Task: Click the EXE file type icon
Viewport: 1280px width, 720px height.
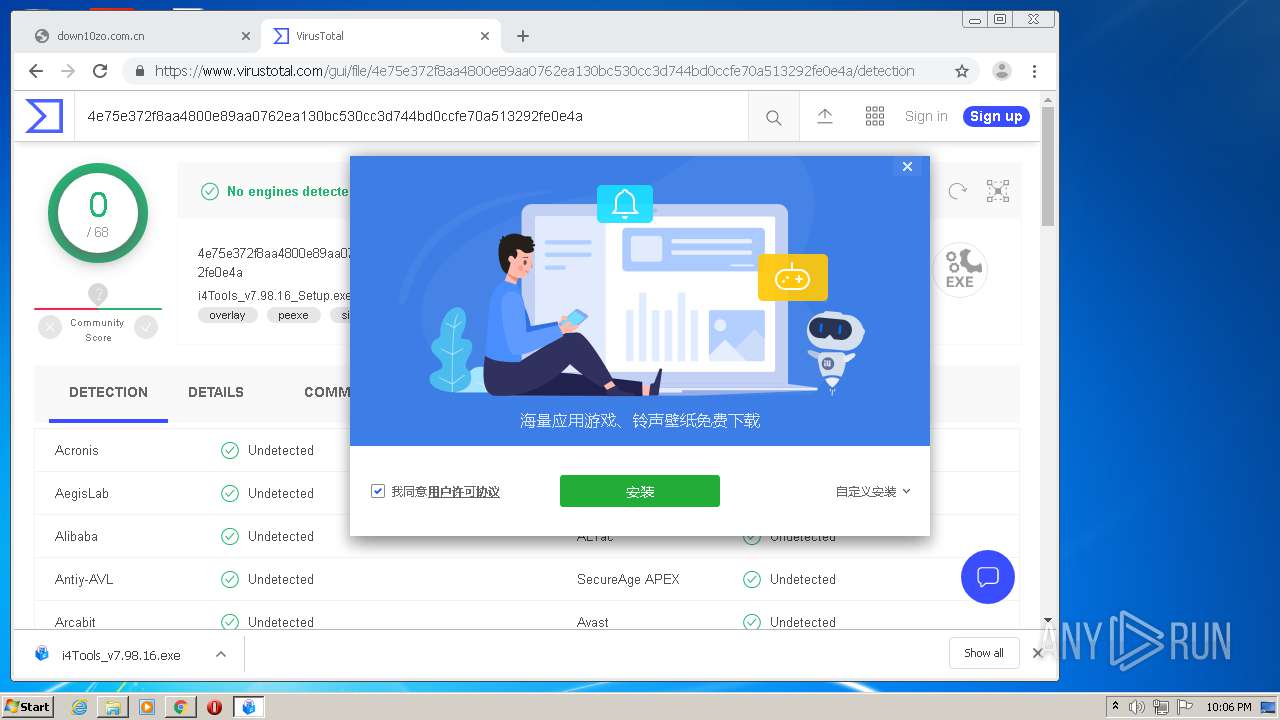Action: [960, 268]
